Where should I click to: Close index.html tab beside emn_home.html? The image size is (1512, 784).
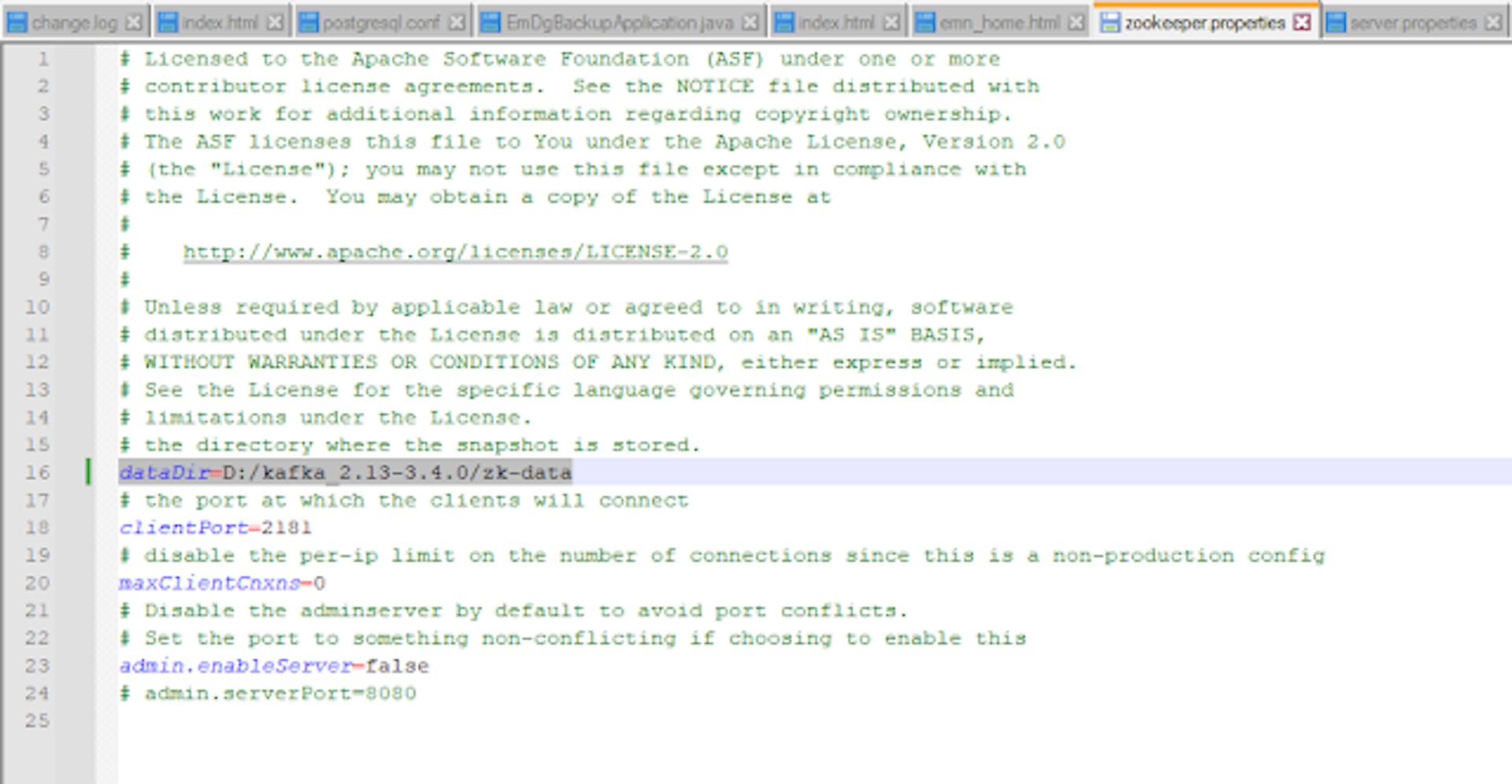click(x=891, y=23)
